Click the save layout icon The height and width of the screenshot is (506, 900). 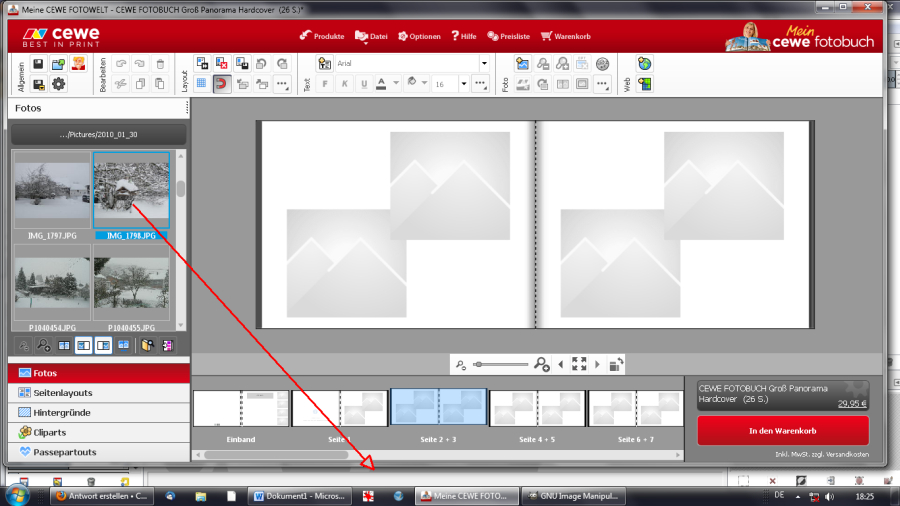[242, 64]
